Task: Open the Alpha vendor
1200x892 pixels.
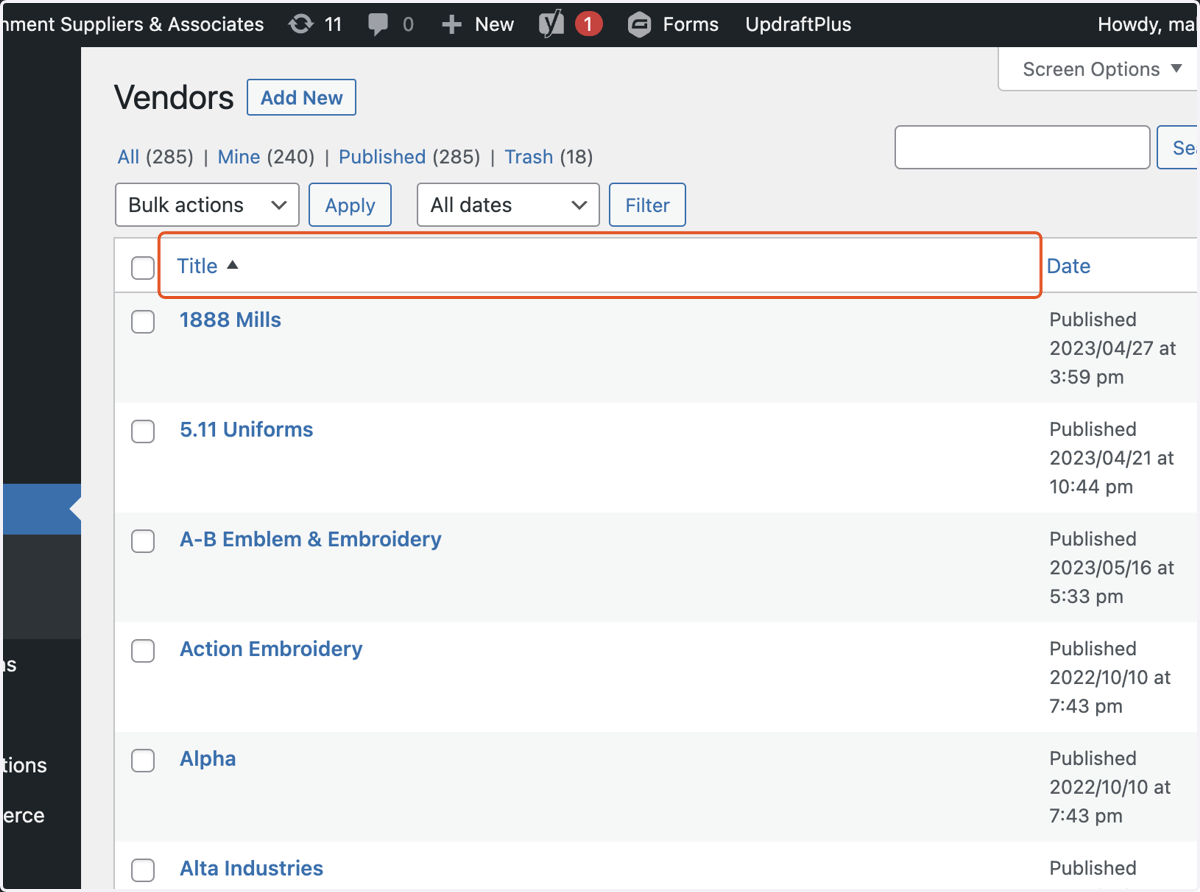Action: [208, 759]
